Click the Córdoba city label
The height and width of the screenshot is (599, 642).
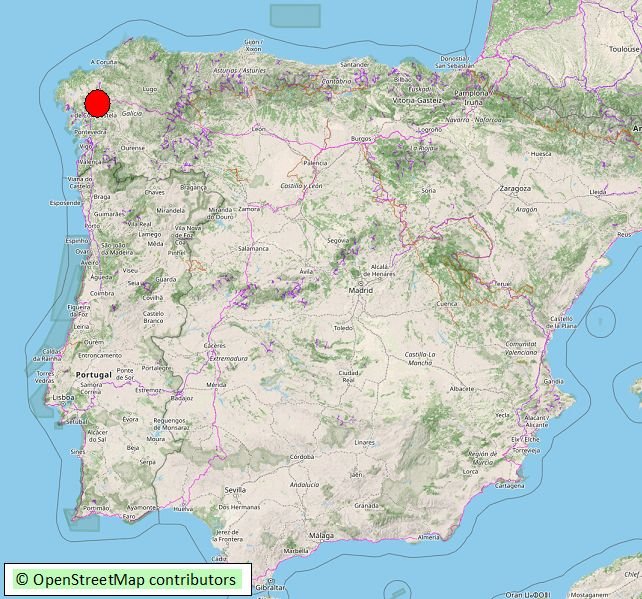tap(302, 457)
